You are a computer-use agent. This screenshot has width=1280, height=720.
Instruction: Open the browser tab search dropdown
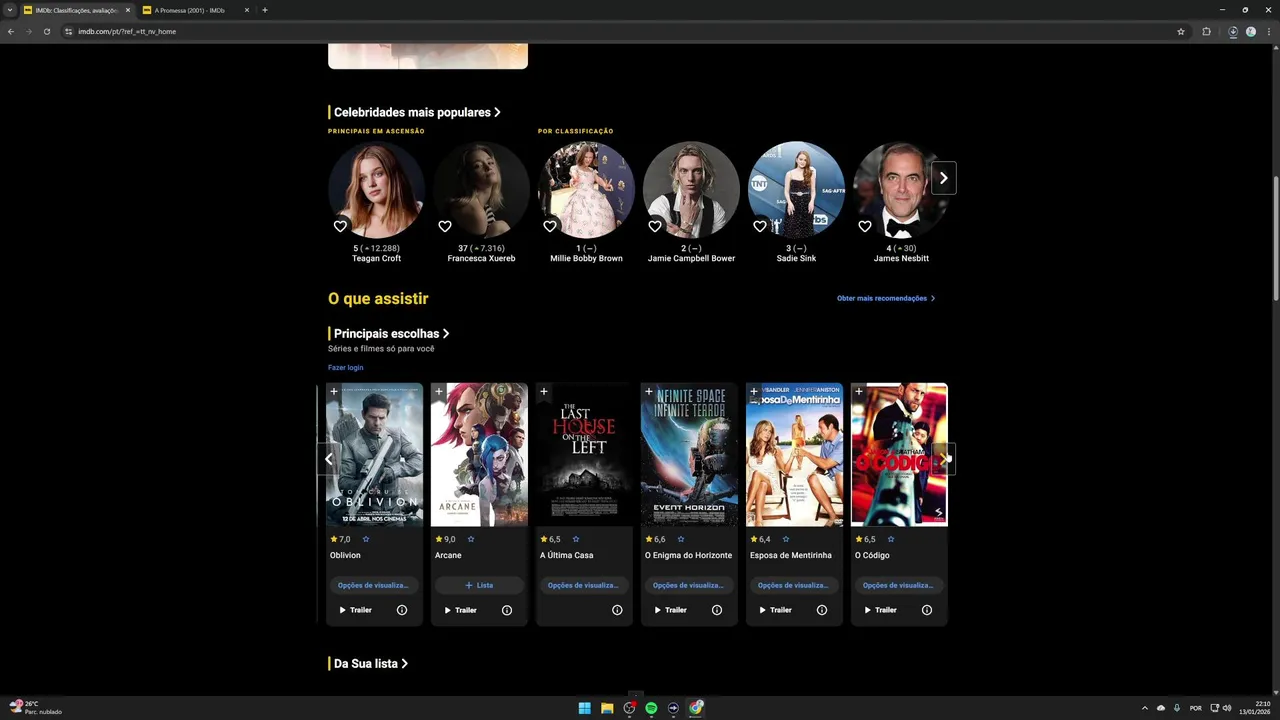(x=10, y=10)
